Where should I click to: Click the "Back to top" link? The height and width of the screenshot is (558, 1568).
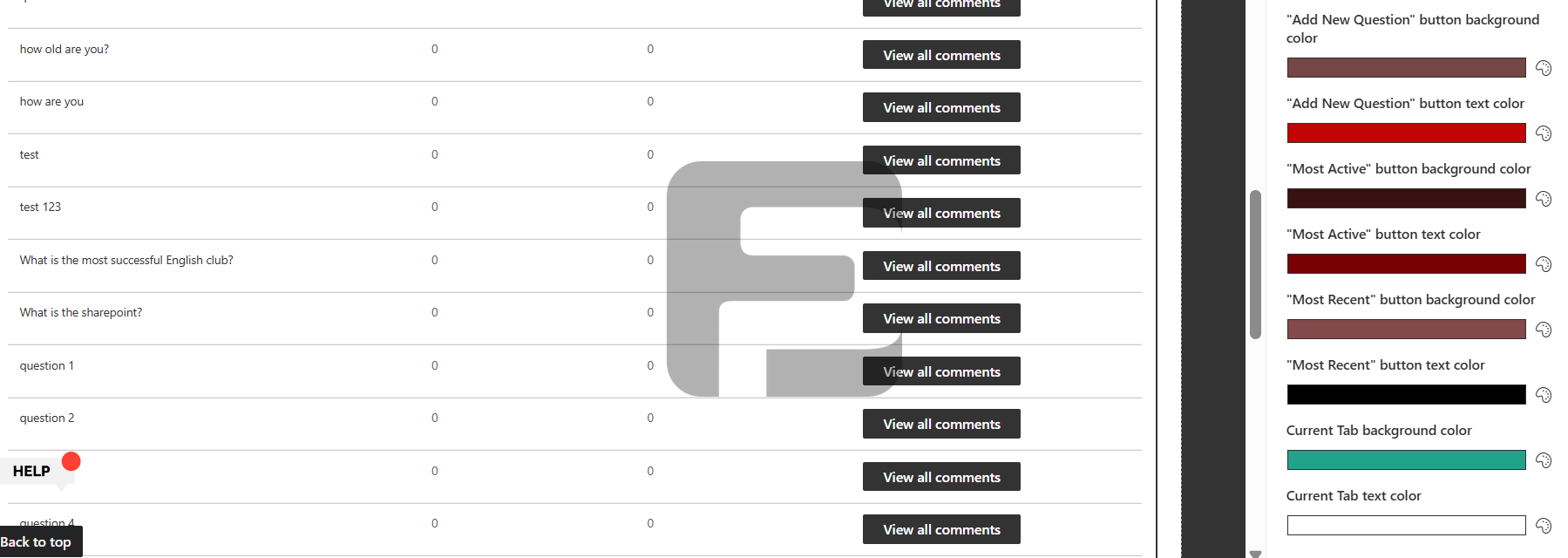[37, 541]
